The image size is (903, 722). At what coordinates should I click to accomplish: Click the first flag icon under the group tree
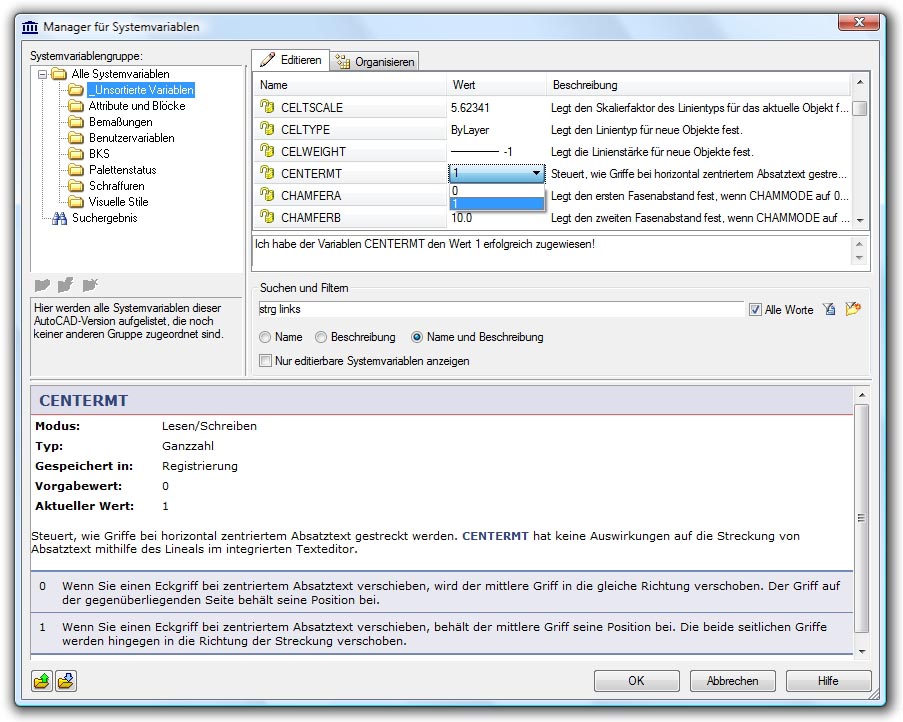pos(42,284)
